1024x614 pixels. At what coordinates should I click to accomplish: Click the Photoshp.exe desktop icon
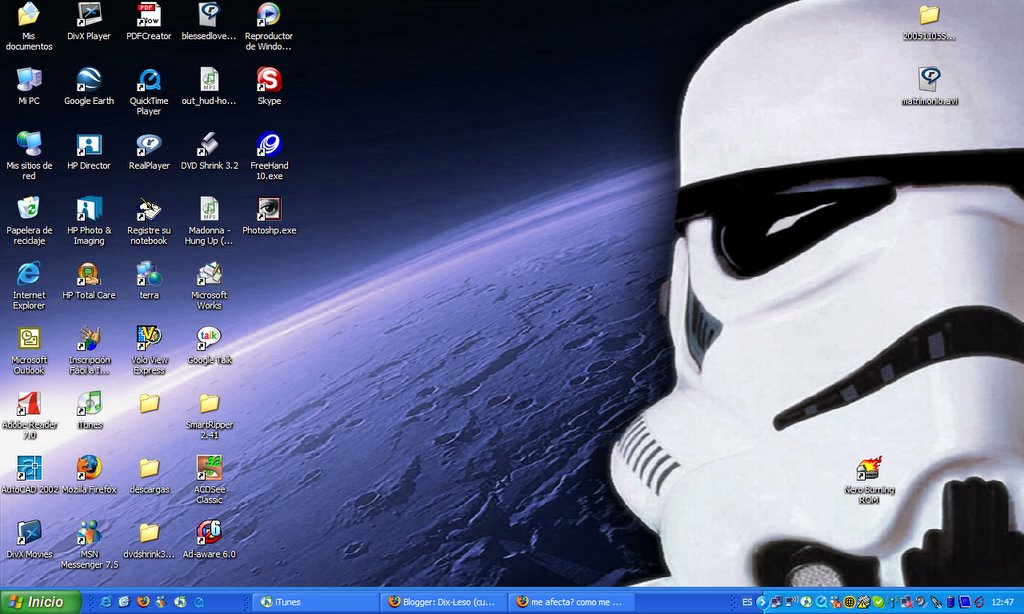(x=268, y=209)
